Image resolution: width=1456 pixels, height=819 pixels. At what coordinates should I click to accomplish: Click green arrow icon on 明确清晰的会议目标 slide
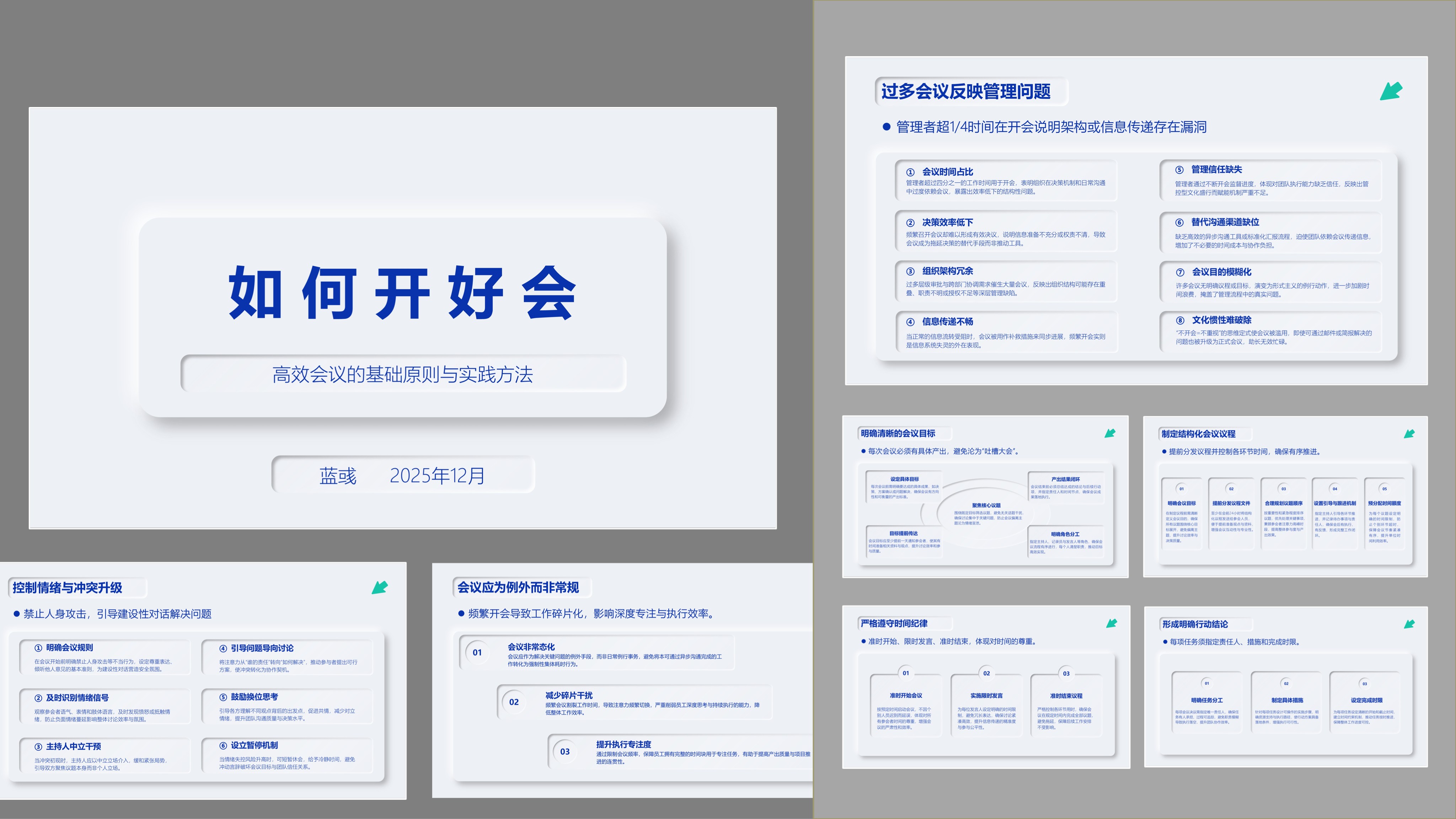click(1110, 433)
